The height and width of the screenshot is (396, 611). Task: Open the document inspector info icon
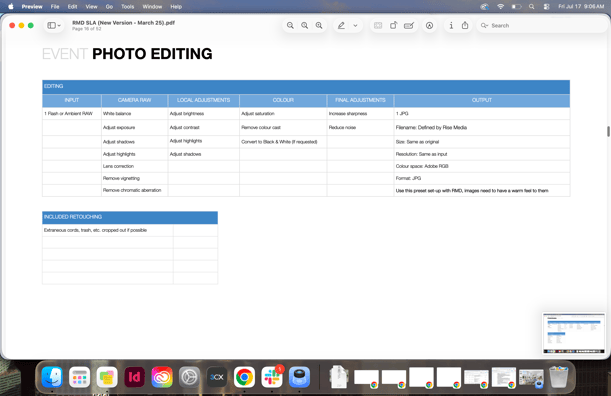[x=451, y=25]
